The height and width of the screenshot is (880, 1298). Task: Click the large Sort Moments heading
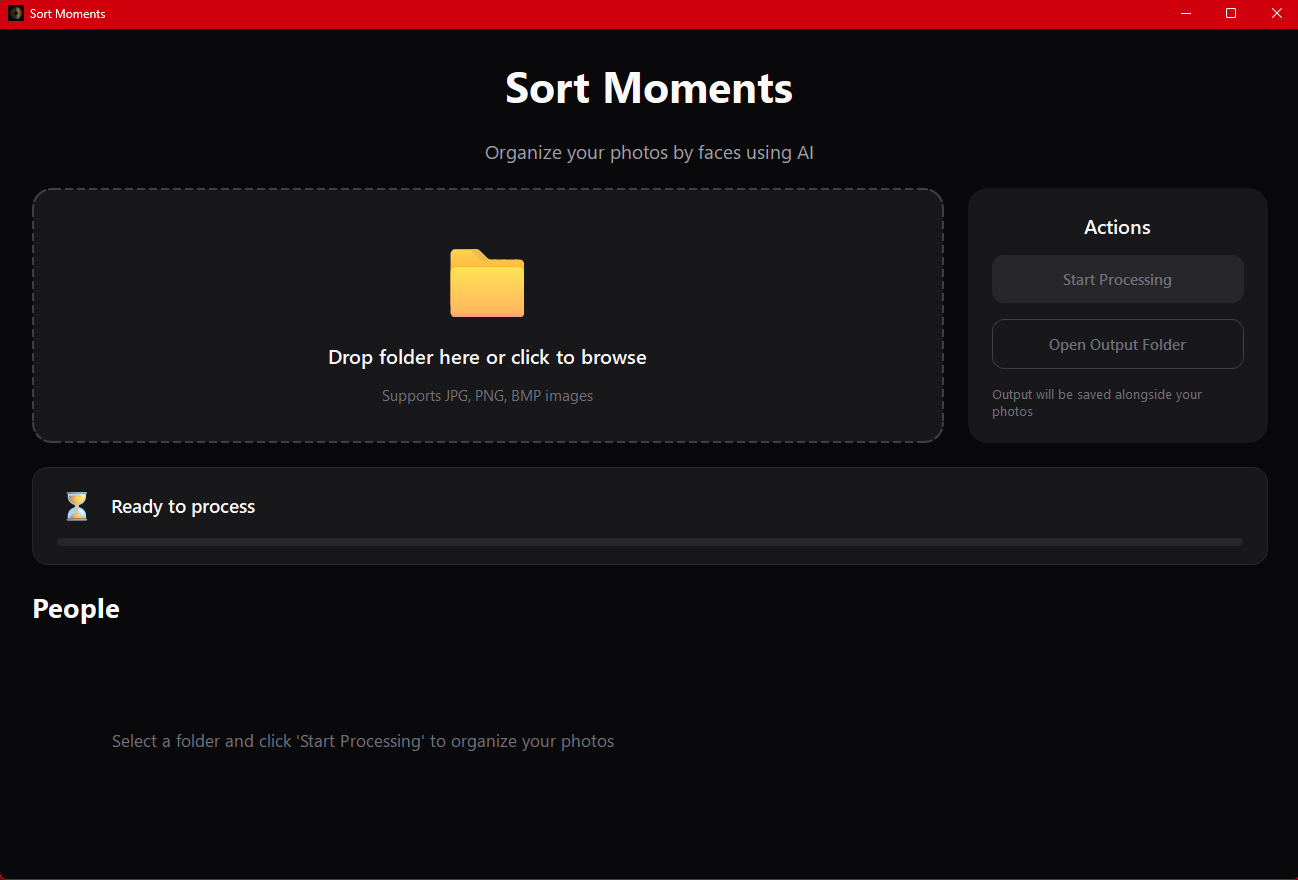click(648, 89)
